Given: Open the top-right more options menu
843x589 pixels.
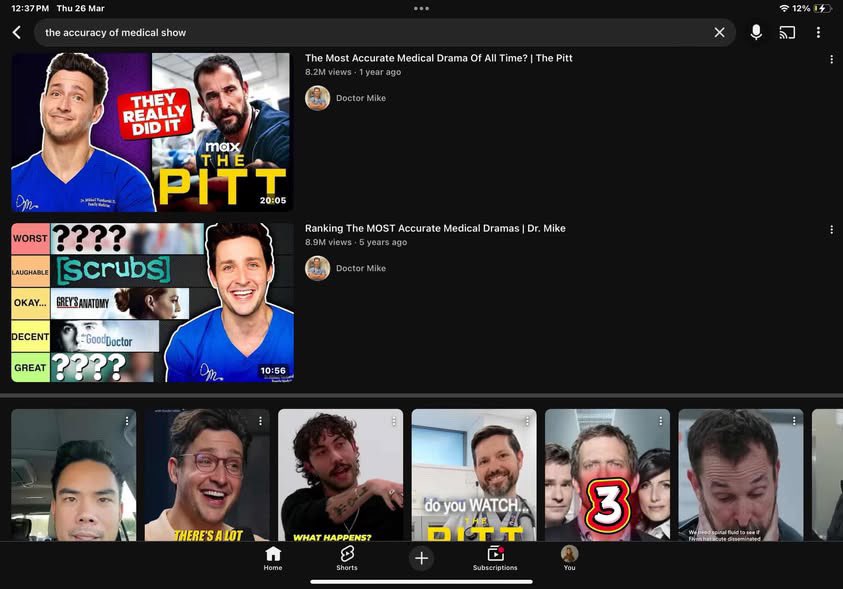Looking at the screenshot, I should click(x=818, y=32).
